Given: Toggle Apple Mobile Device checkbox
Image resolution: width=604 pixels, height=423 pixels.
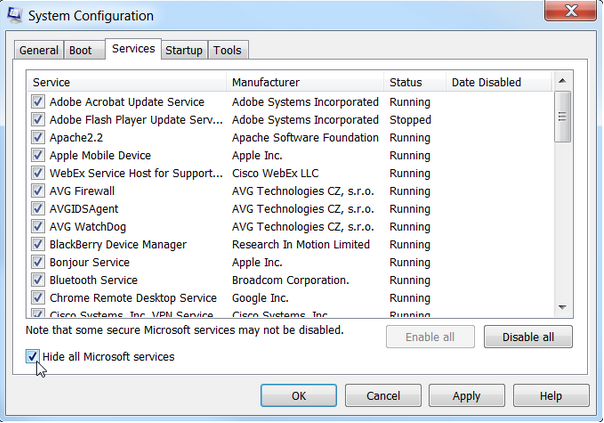Looking at the screenshot, I should (38, 155).
